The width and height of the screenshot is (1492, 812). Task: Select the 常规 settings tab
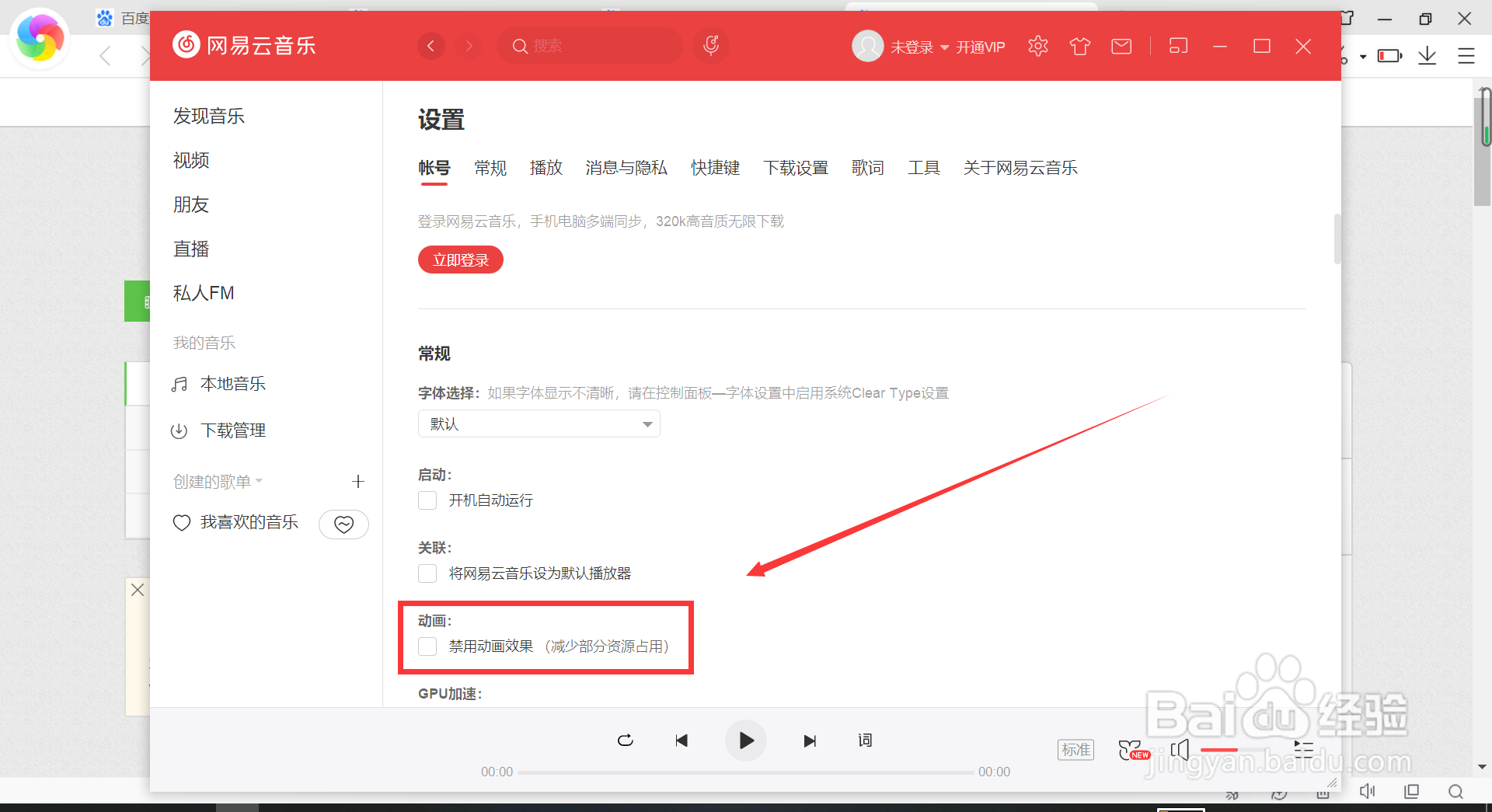click(x=490, y=168)
